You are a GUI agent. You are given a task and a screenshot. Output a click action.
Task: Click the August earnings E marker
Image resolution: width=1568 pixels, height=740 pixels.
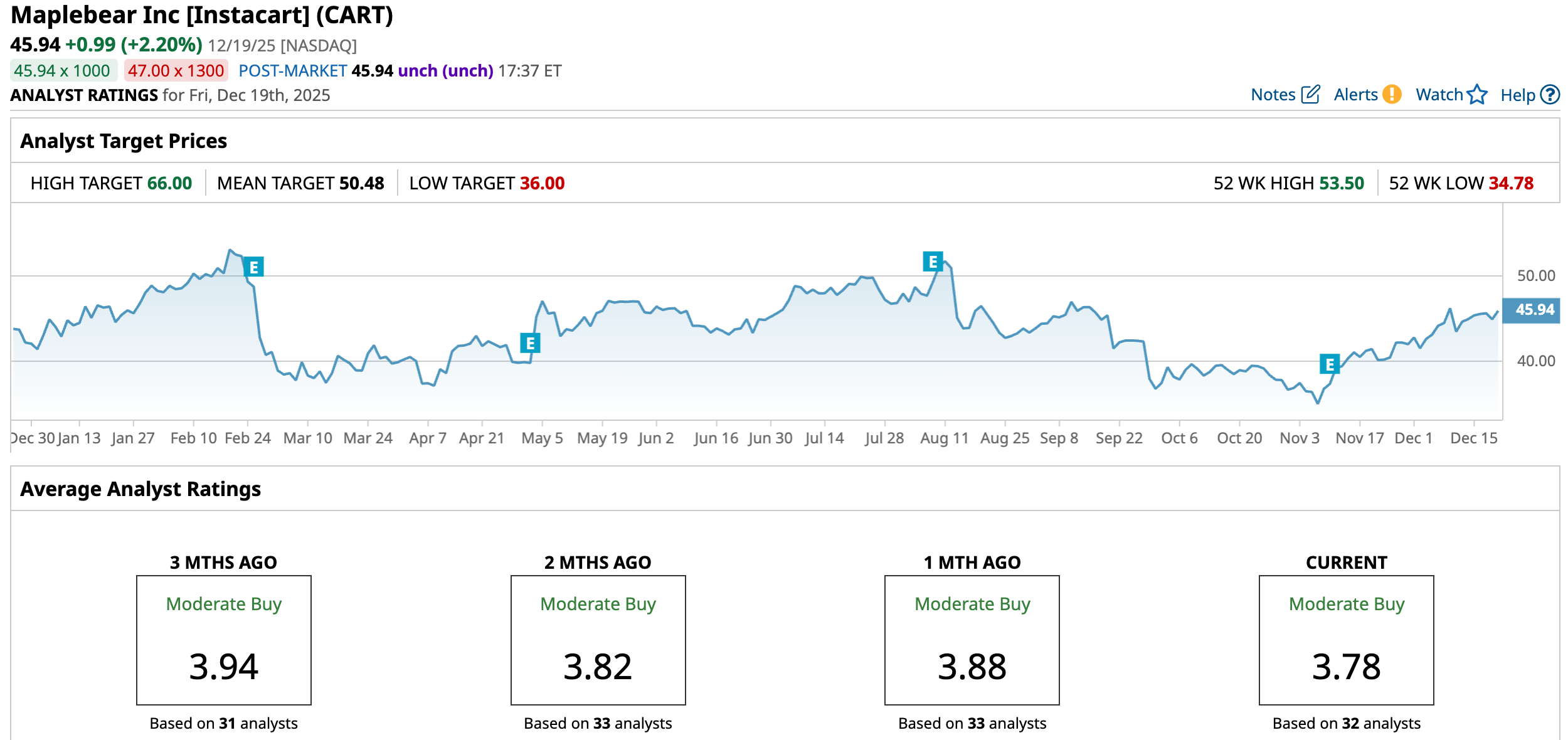click(933, 261)
